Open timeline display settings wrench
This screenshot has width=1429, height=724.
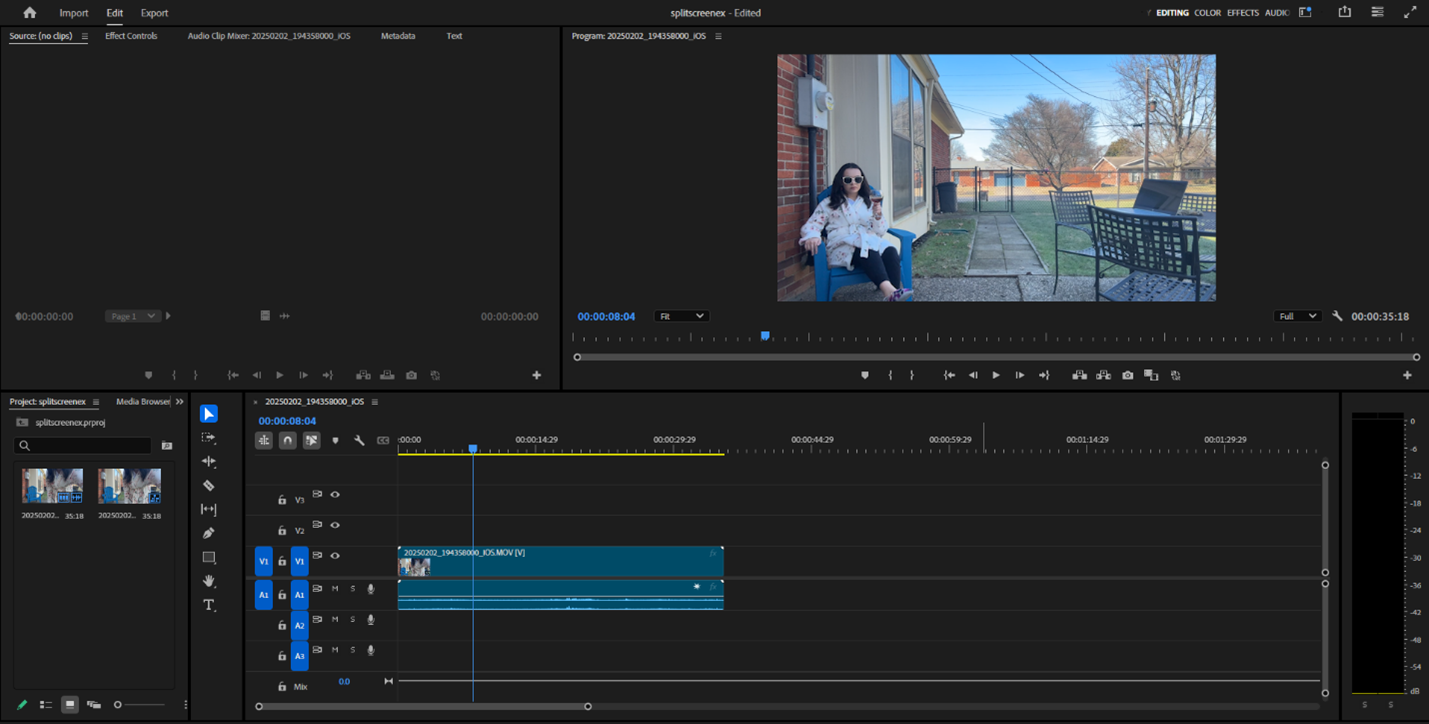(359, 440)
